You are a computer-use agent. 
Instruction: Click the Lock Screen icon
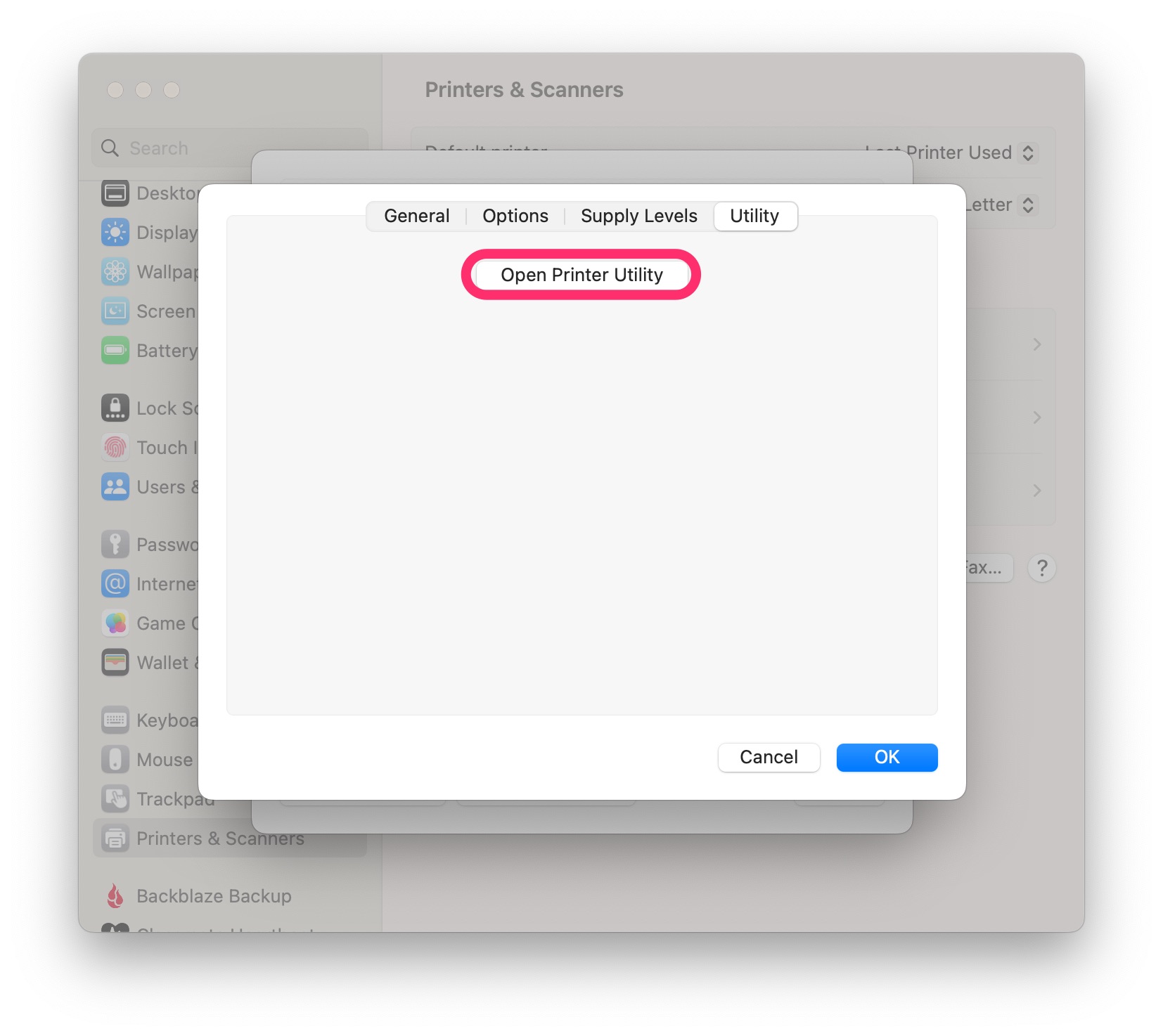115,408
